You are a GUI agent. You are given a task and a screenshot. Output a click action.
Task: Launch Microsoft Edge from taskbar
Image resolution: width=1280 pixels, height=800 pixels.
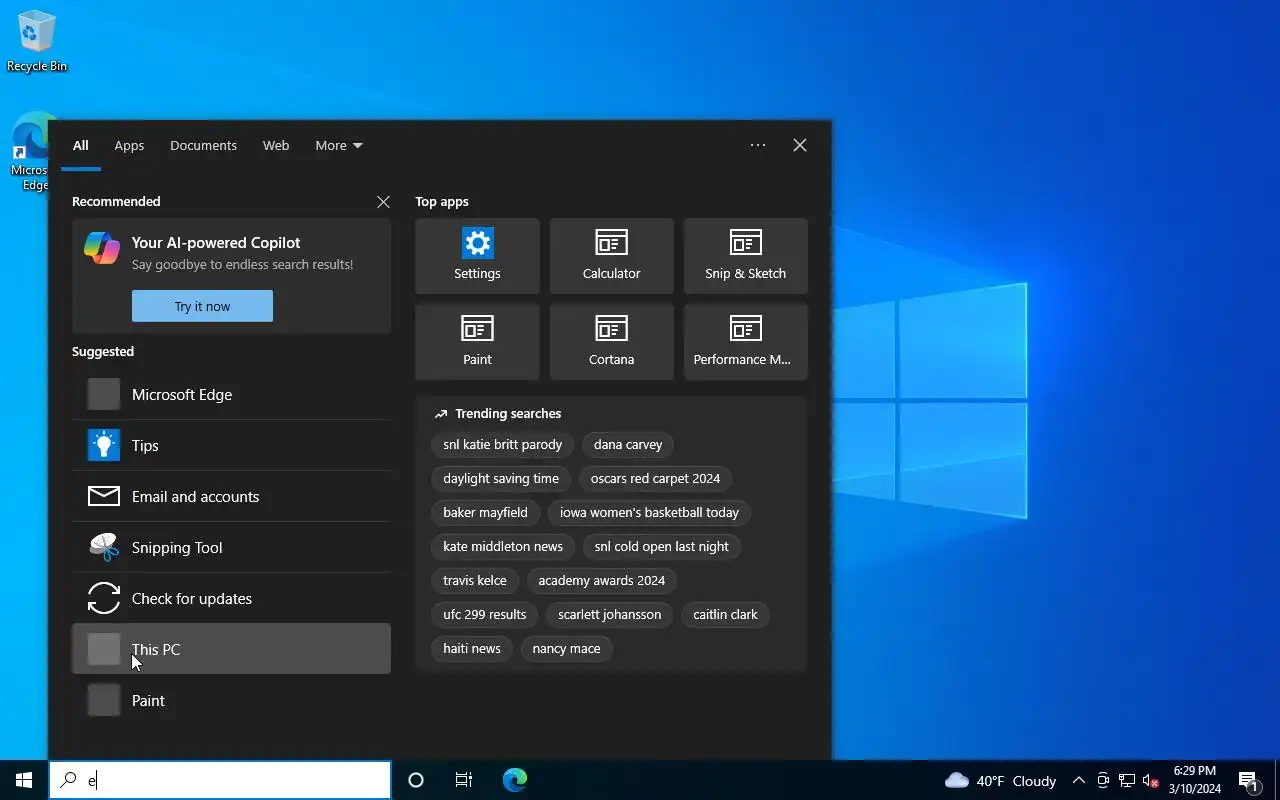pyautogui.click(x=515, y=780)
